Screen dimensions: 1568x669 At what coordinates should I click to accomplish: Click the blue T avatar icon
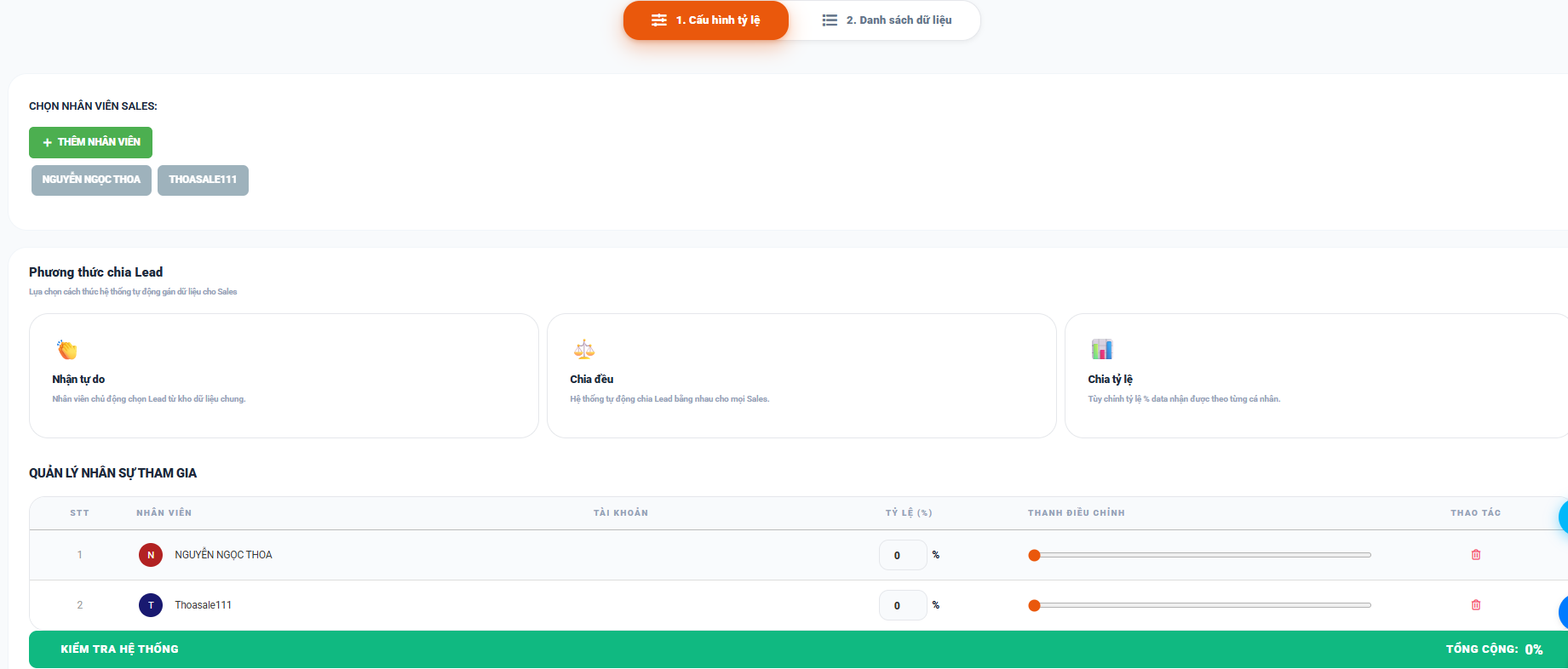(151, 605)
